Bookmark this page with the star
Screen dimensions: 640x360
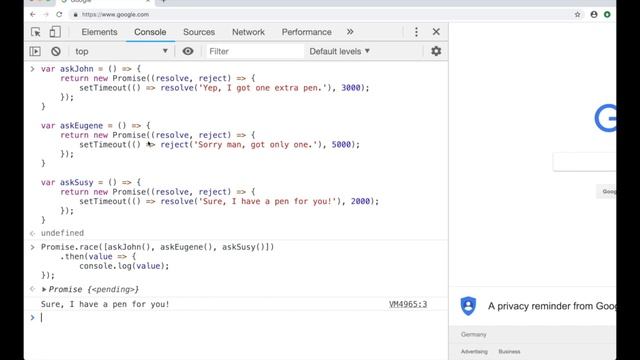(x=577, y=14)
